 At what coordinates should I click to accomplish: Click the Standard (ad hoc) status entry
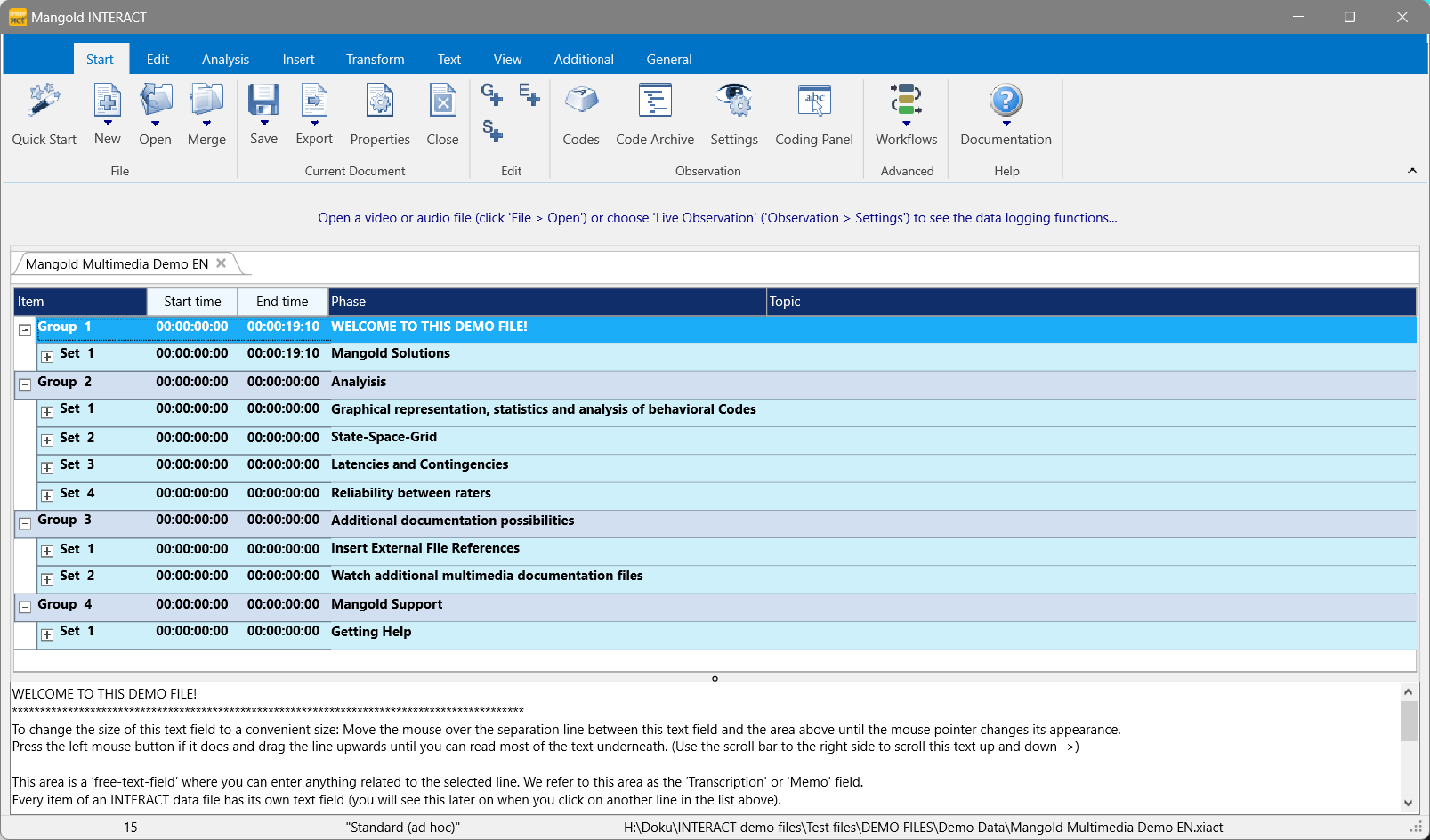click(402, 828)
